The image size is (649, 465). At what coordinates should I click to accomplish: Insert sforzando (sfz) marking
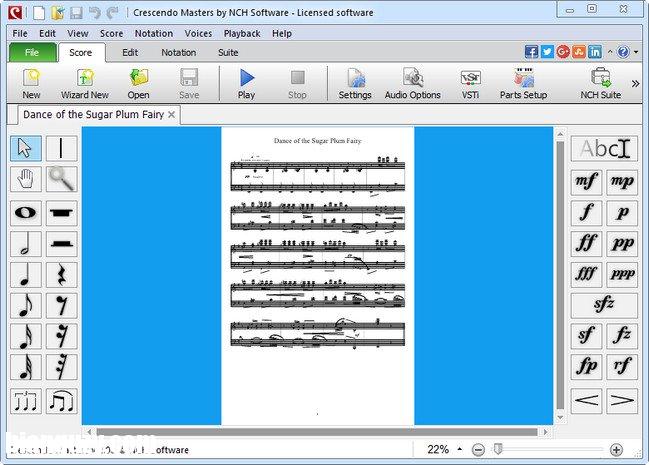pyautogui.click(x=604, y=305)
